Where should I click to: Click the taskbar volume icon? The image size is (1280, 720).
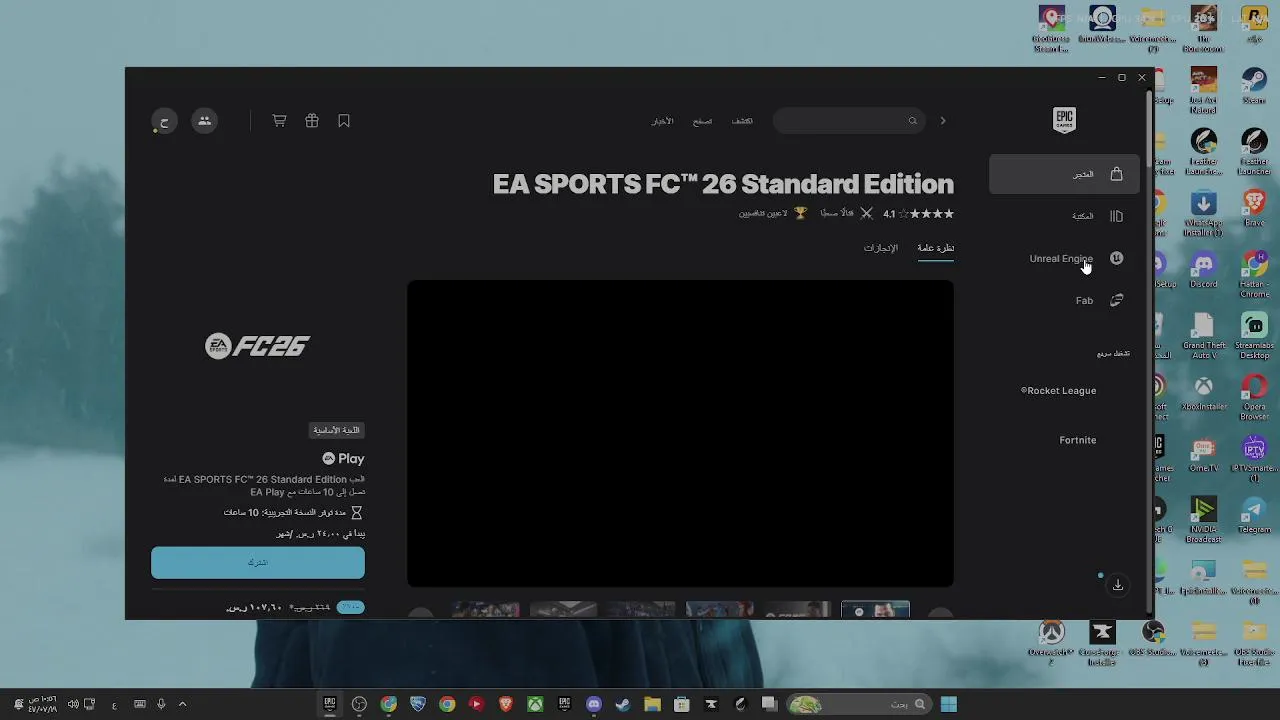(73, 704)
